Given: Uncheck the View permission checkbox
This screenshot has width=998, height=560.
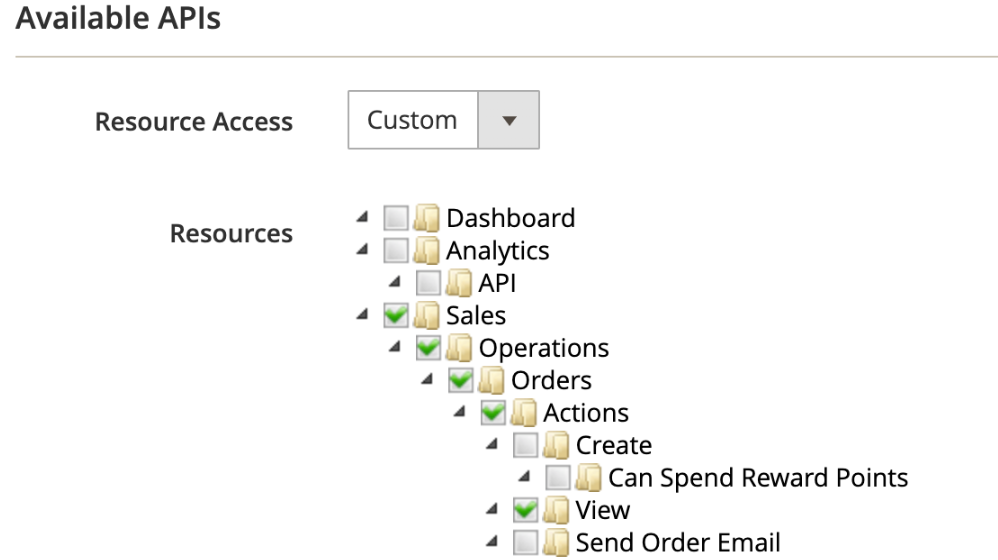Looking at the screenshot, I should [526, 510].
